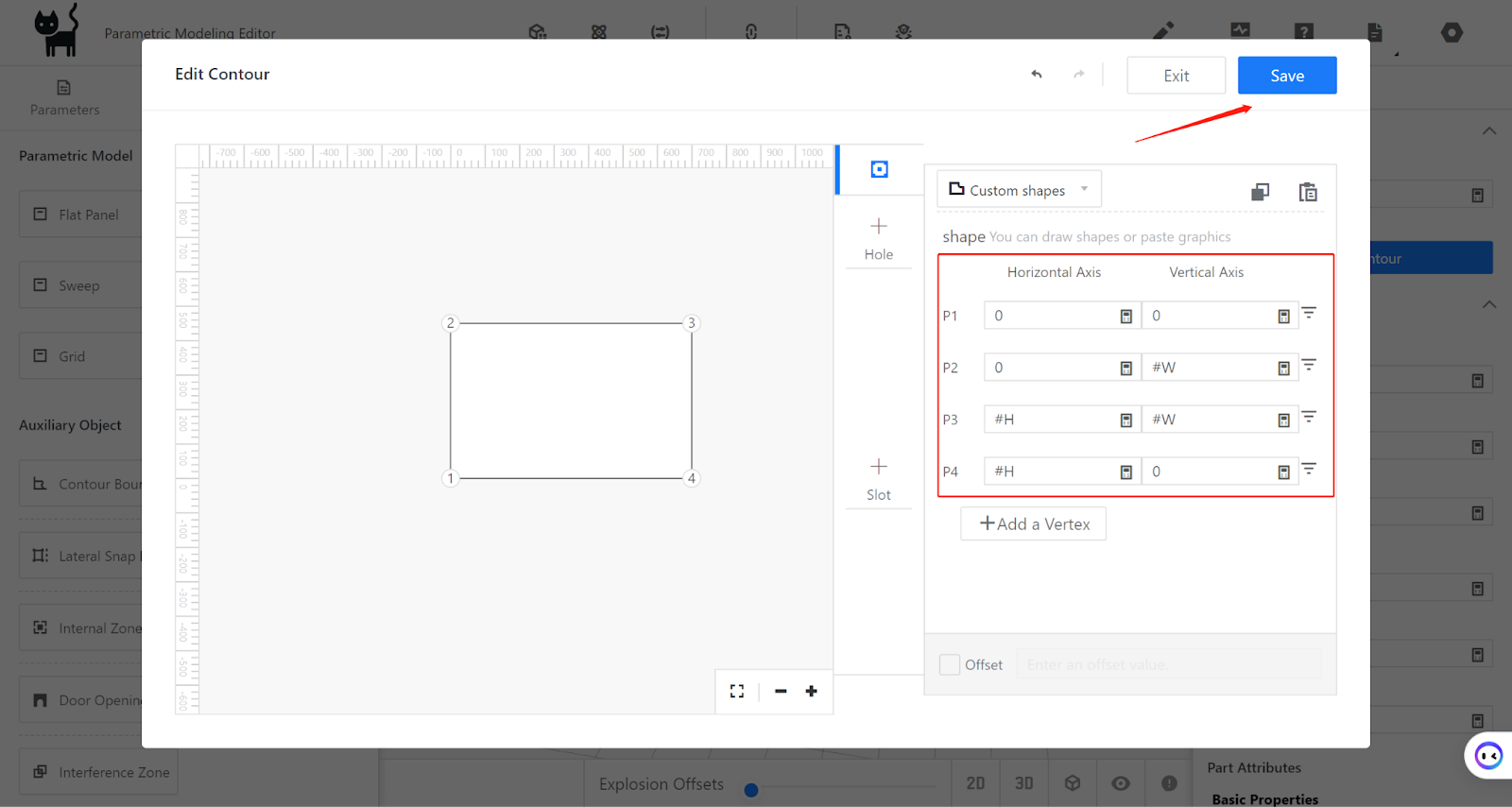Add a Hole to the contour

tap(879, 238)
